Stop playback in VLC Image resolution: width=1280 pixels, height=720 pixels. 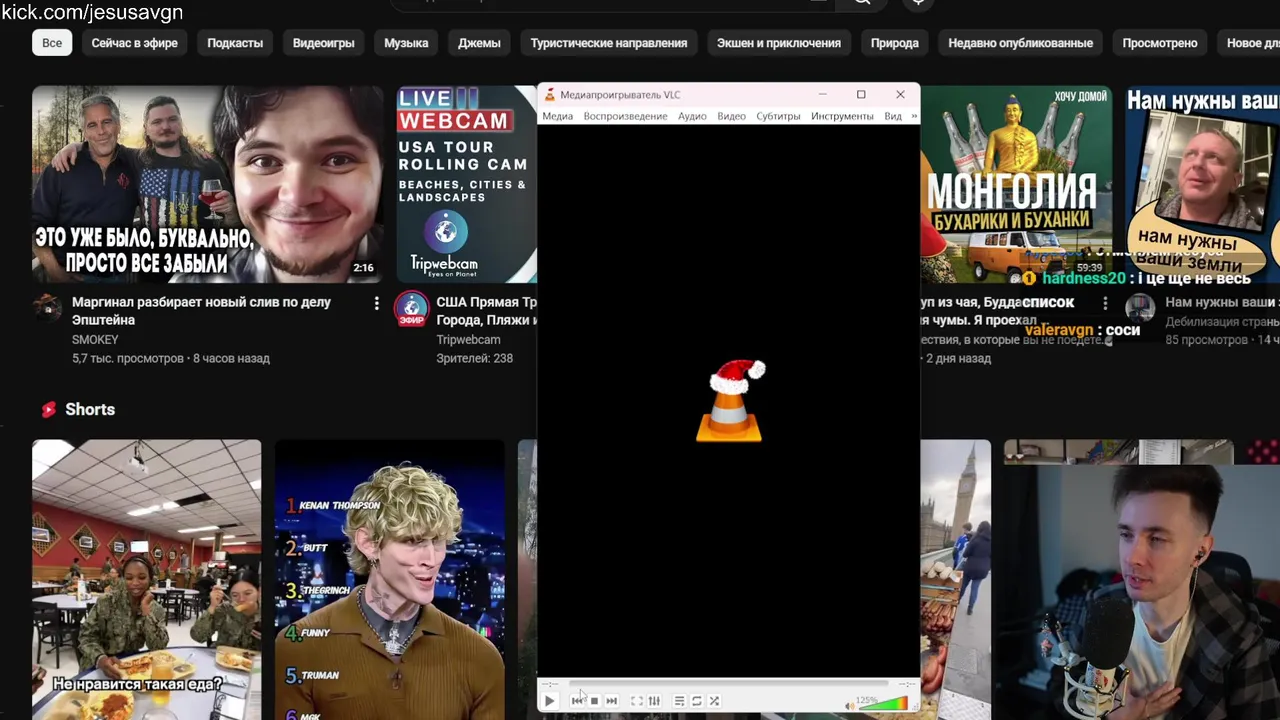594,701
